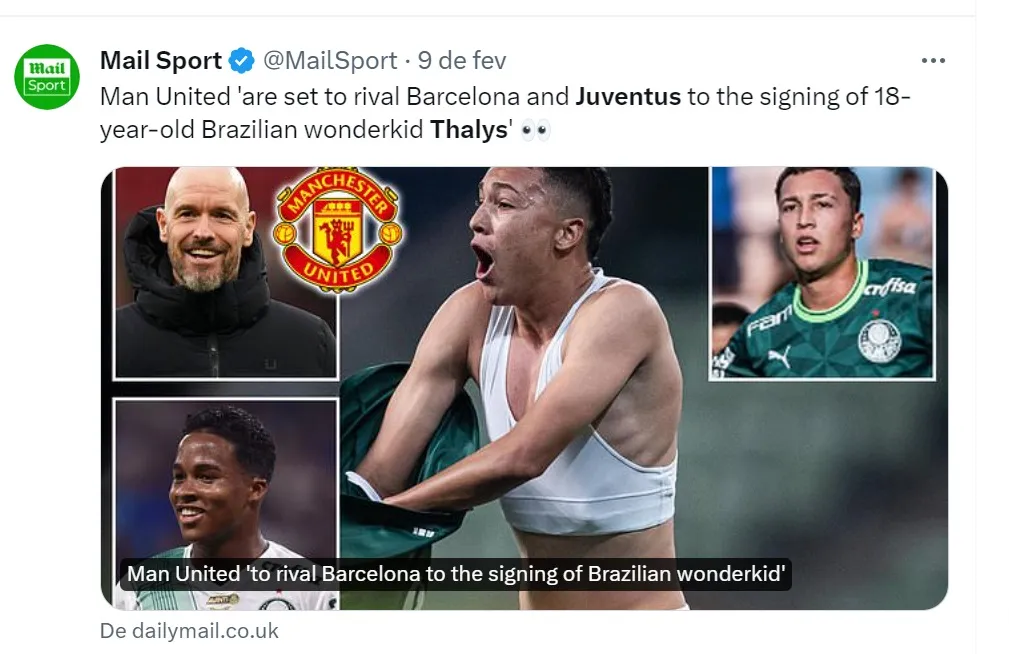Click the Palmeiras badge on green shirt
This screenshot has width=1009, height=654.
pyautogui.click(x=880, y=341)
